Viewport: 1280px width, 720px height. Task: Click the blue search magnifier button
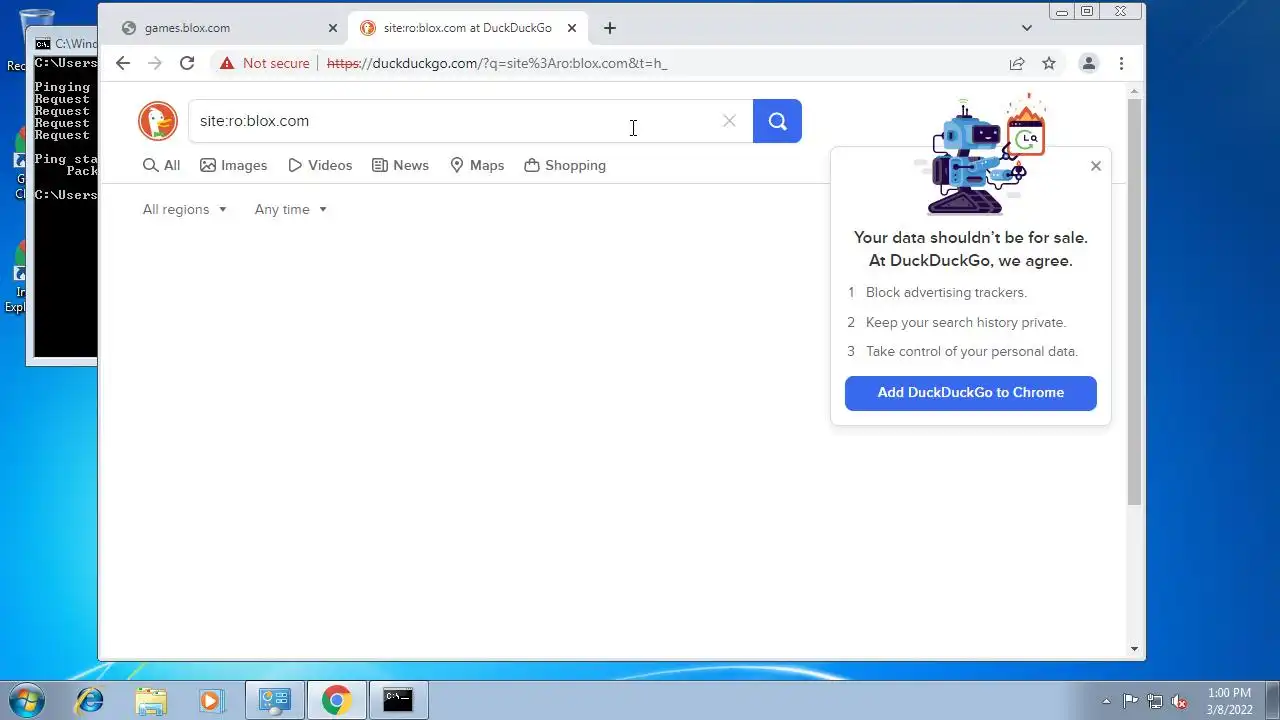pyautogui.click(x=777, y=121)
